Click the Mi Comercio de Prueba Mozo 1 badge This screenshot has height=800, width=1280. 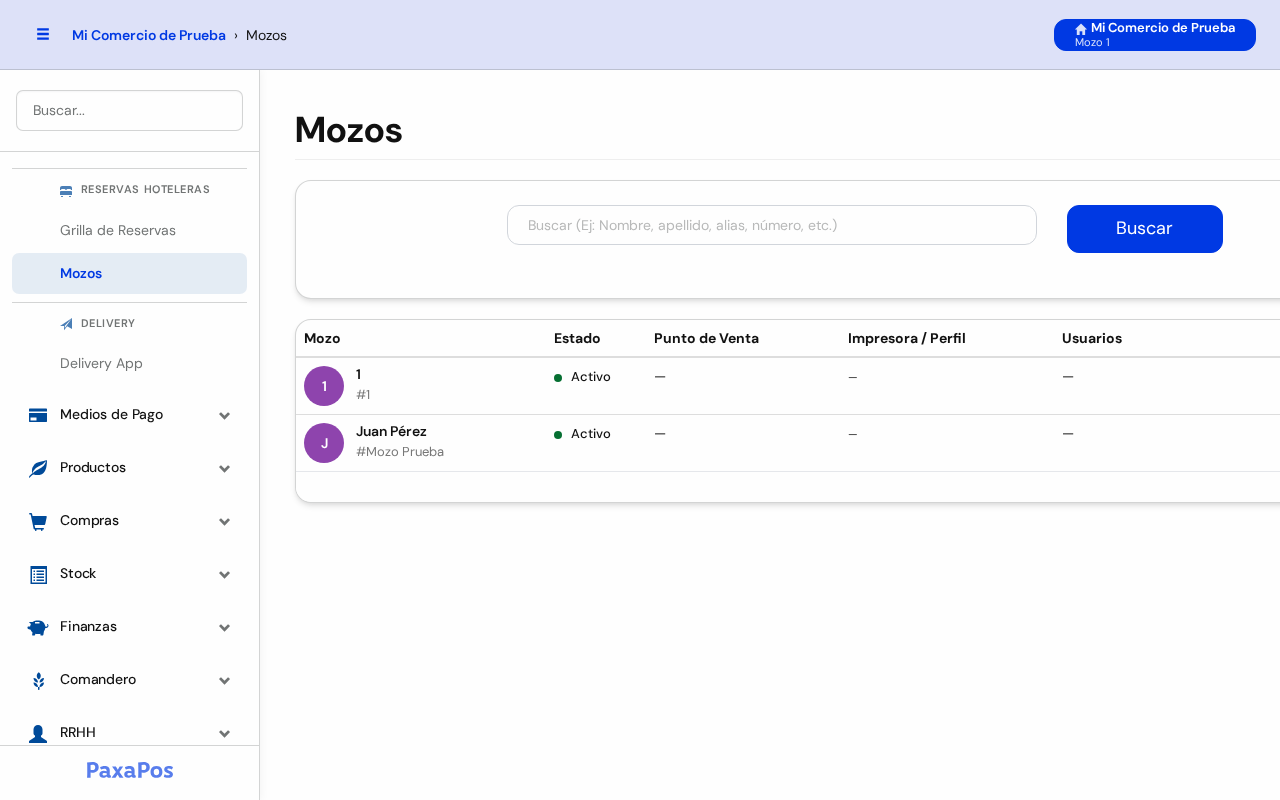[x=1154, y=35]
